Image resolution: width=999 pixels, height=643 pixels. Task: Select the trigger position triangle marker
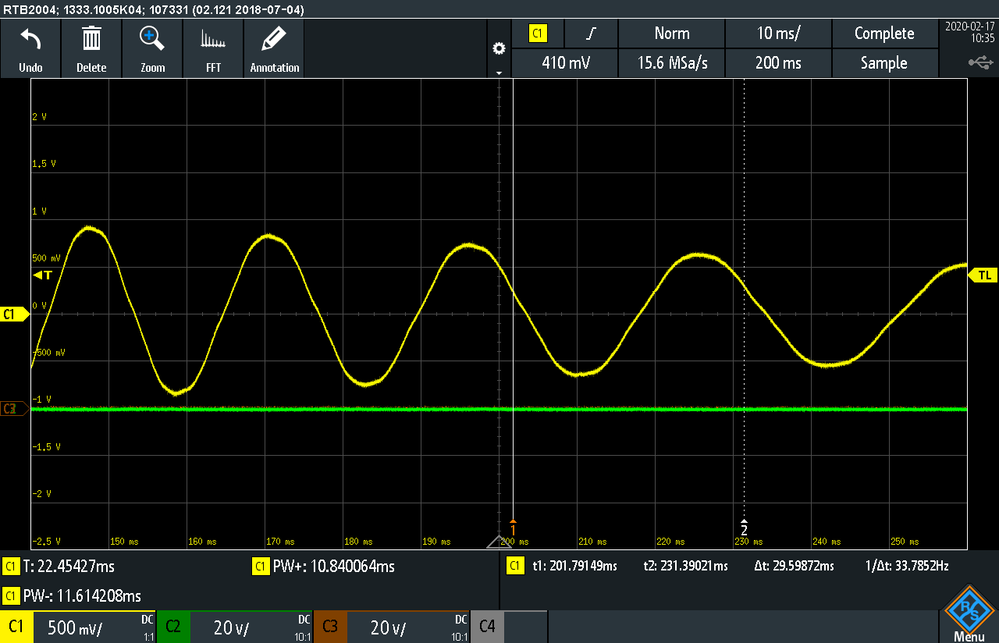coord(499,542)
